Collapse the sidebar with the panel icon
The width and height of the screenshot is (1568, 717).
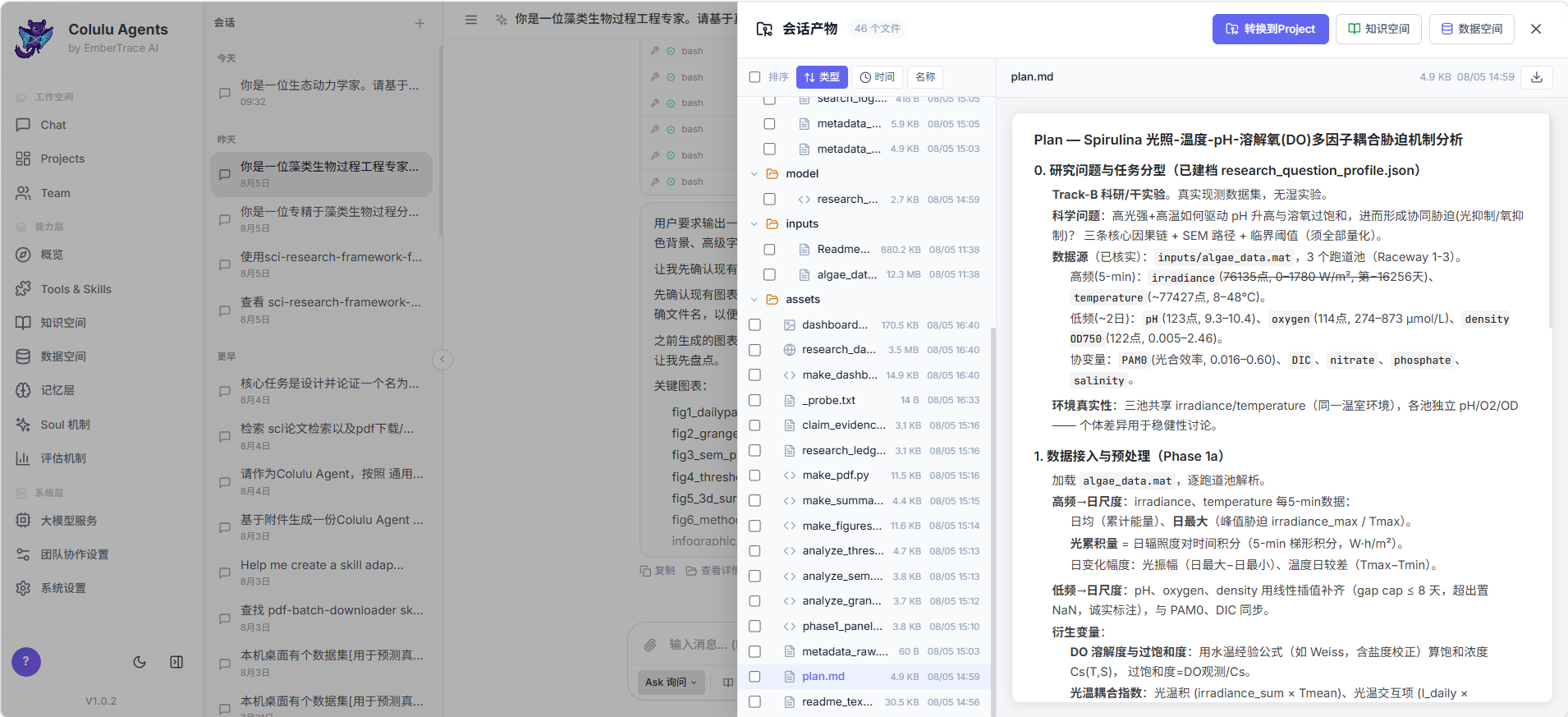pos(177,662)
